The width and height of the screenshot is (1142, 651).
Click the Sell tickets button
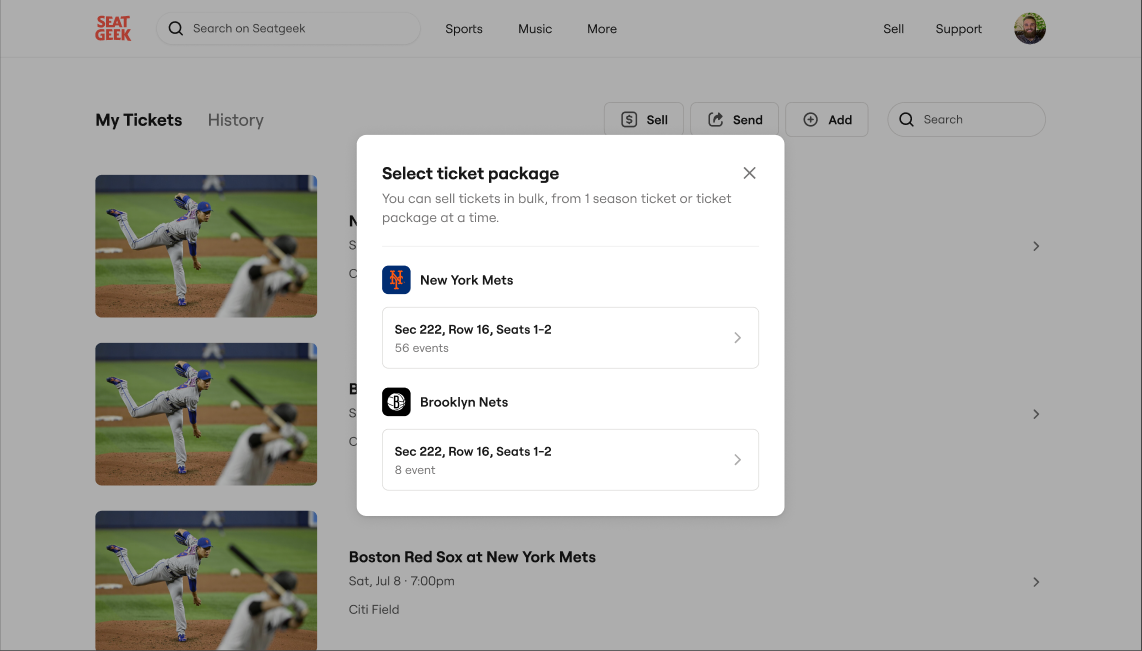pos(644,119)
